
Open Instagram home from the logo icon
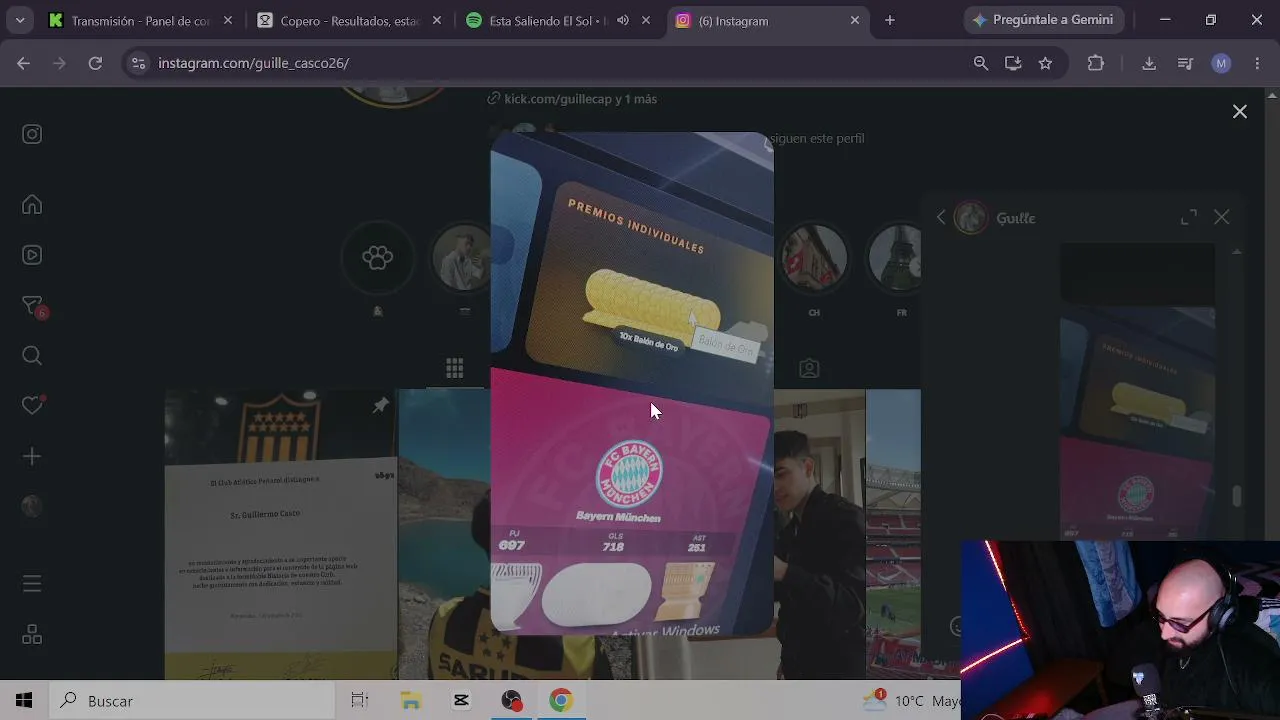32,134
